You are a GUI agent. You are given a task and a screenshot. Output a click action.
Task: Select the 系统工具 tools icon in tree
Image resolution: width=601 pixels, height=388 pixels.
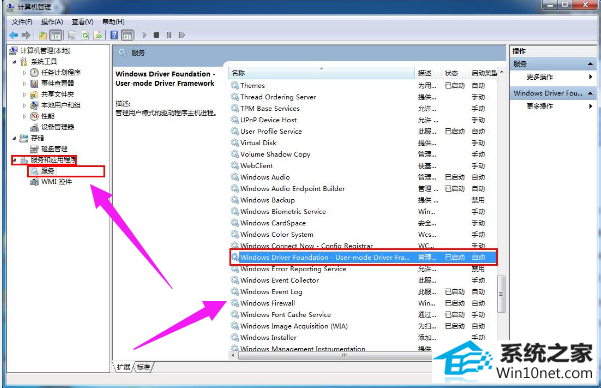pyautogui.click(x=24, y=62)
